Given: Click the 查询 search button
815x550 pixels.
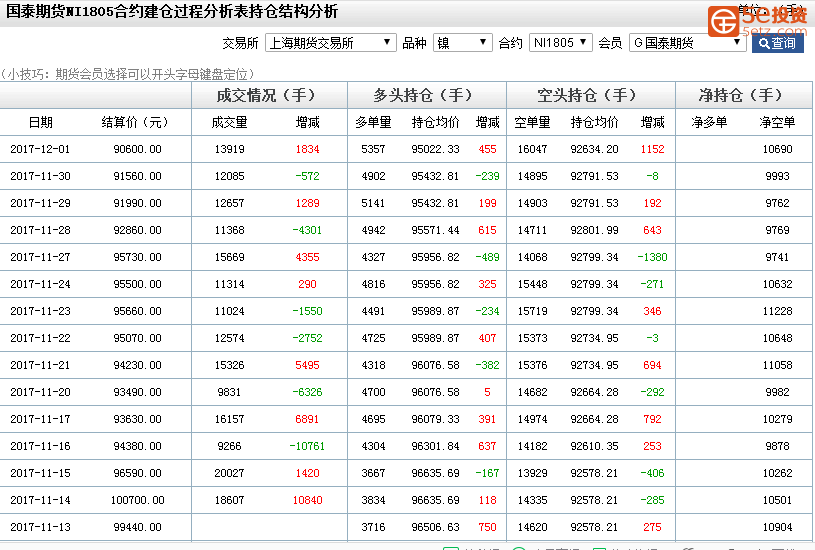Looking at the screenshot, I should coord(778,43).
